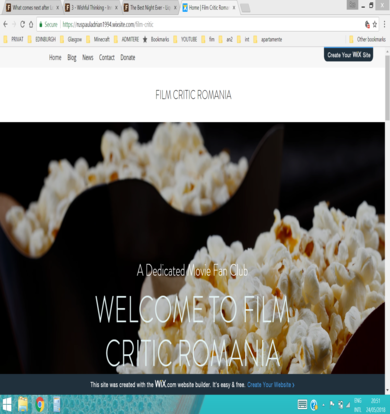Screen dimensions: 390x414
Task: Switch to The Best Night Ever tab
Action: [x=150, y=8]
